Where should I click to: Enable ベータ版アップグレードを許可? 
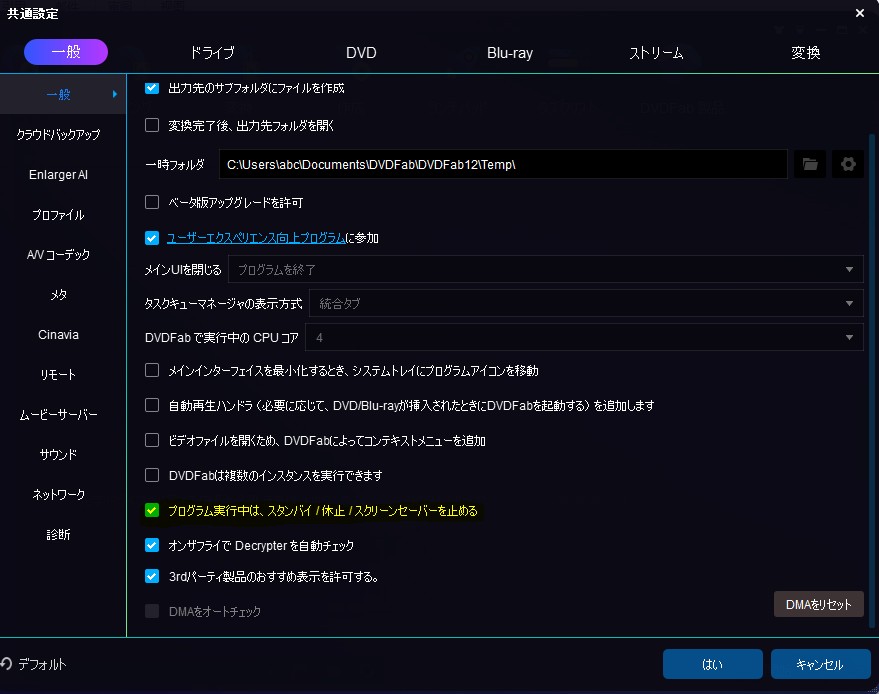152,202
